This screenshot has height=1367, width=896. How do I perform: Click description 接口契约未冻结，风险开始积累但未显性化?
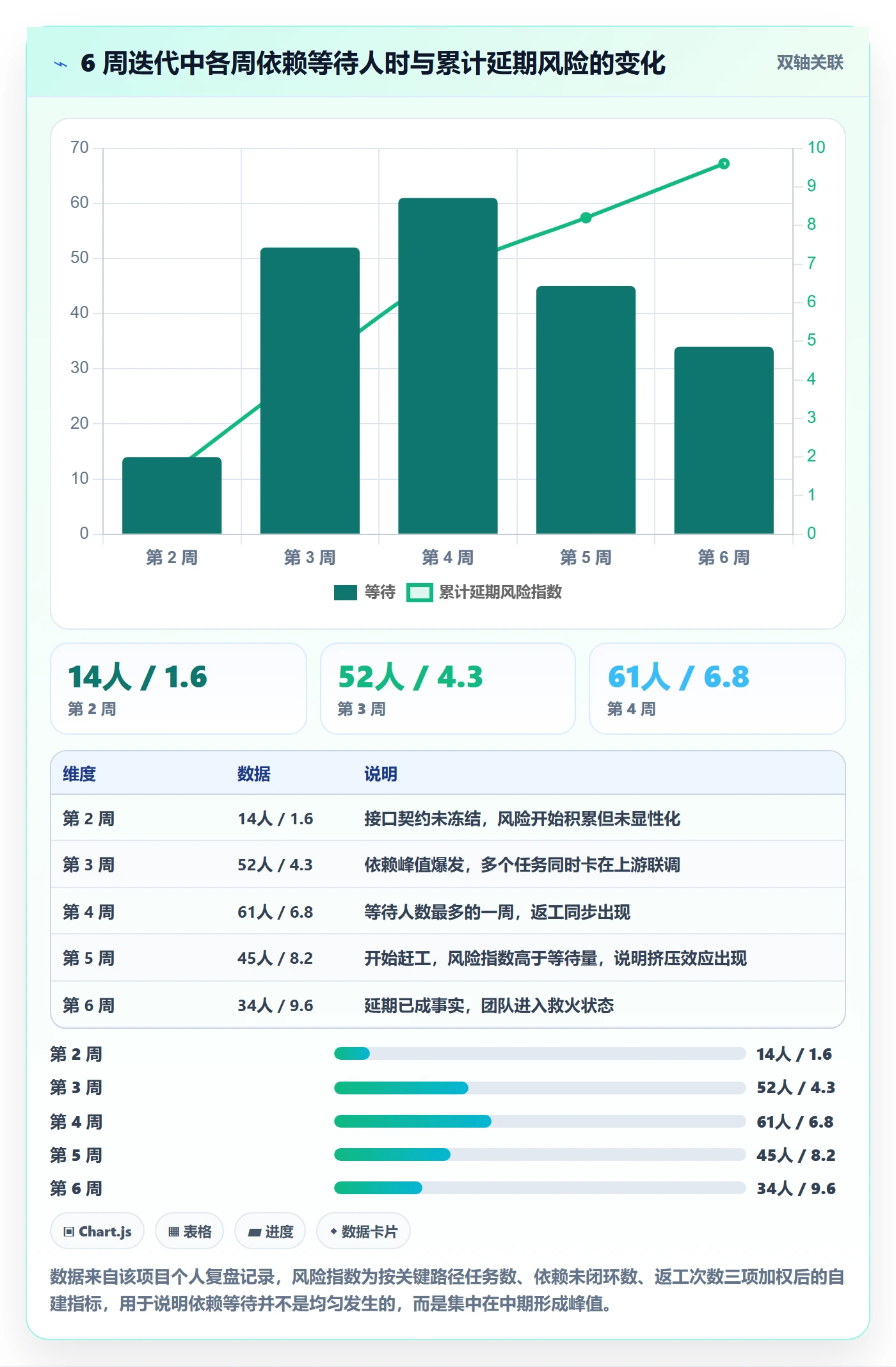coord(522,819)
